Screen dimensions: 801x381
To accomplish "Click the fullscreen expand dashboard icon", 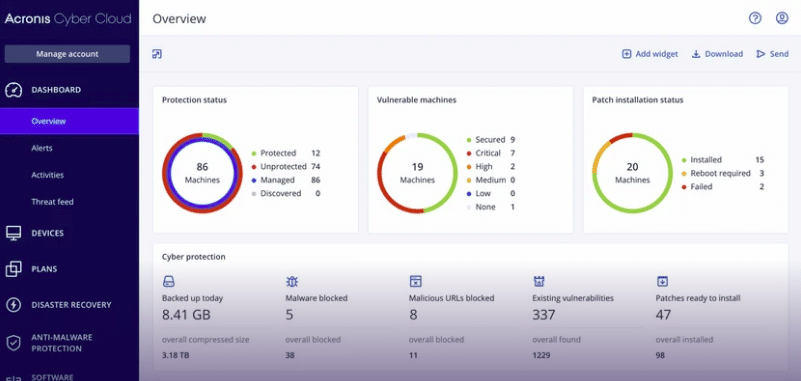I will pos(157,54).
